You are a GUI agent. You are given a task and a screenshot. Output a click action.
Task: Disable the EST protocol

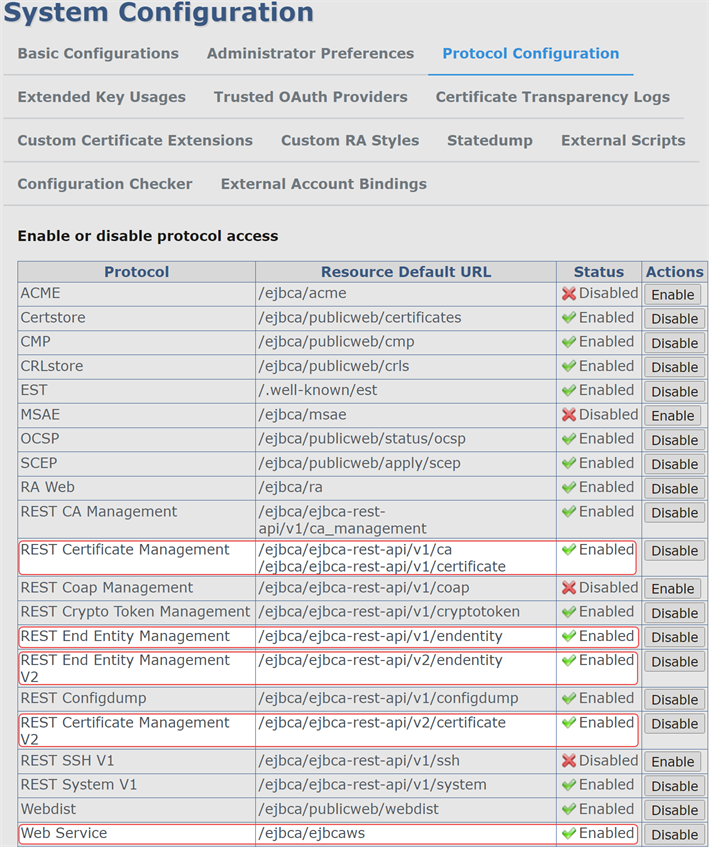[x=674, y=391]
